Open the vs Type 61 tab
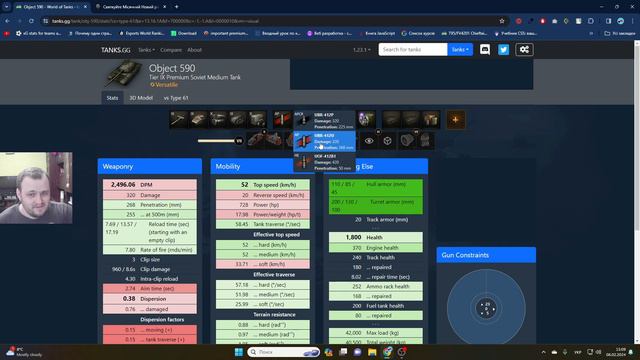The width and height of the screenshot is (640, 360). click(x=176, y=98)
